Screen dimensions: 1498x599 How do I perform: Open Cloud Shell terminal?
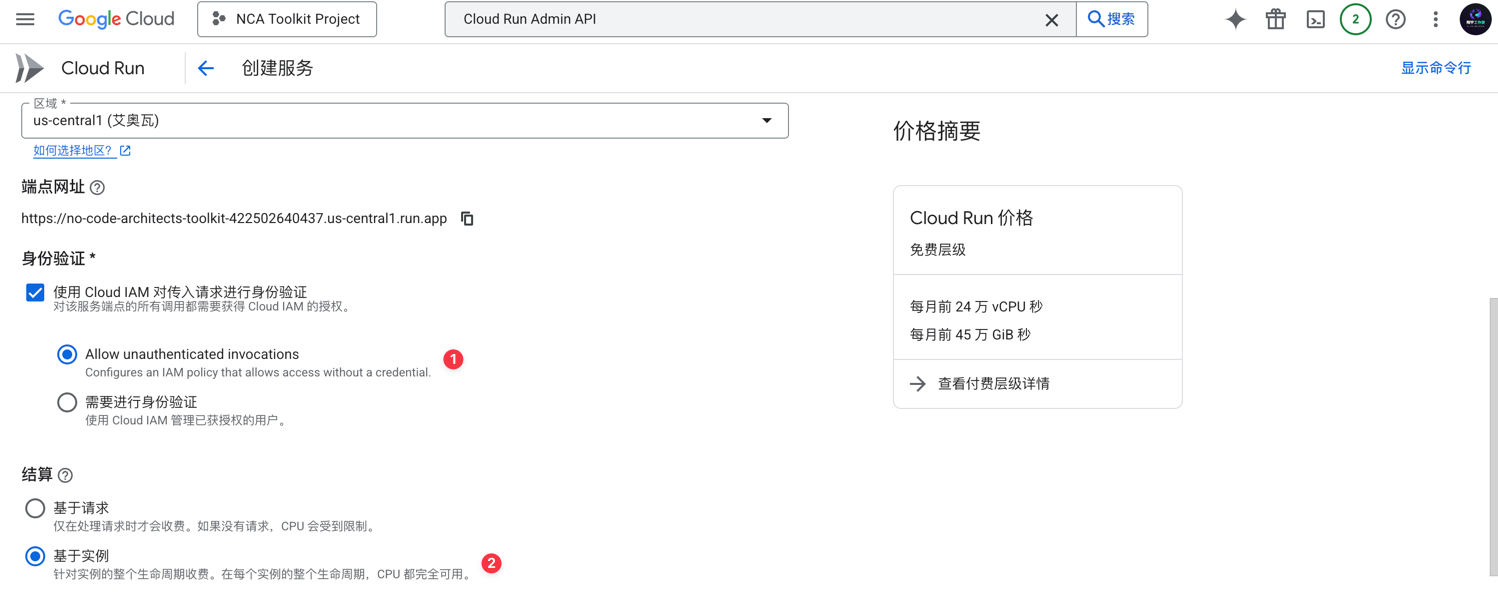[x=1315, y=18]
